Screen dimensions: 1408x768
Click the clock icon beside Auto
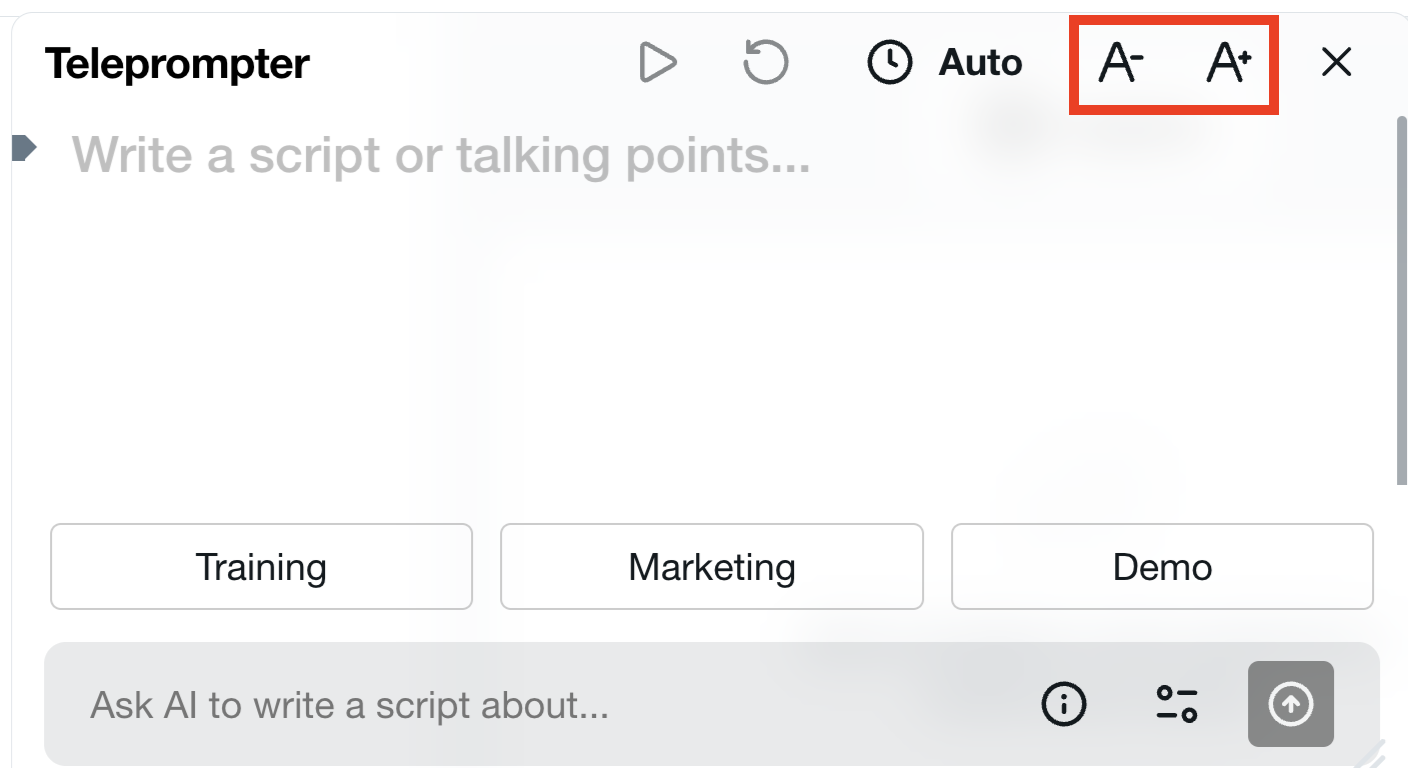click(x=889, y=63)
